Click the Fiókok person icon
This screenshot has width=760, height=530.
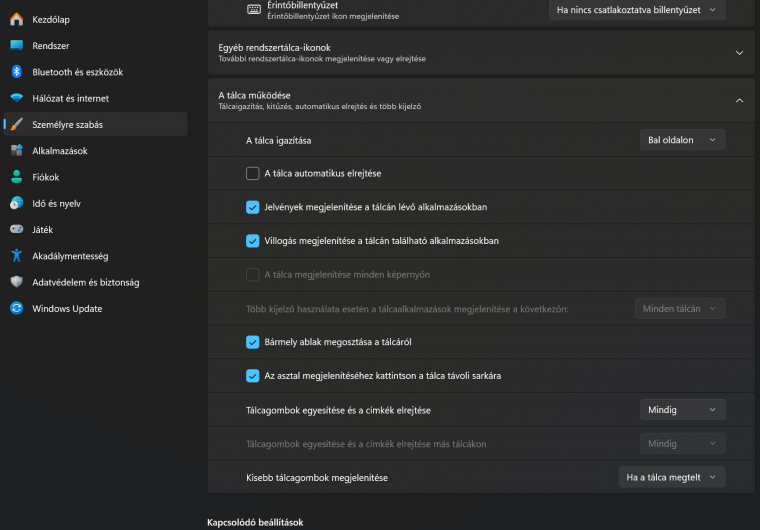coord(16,177)
